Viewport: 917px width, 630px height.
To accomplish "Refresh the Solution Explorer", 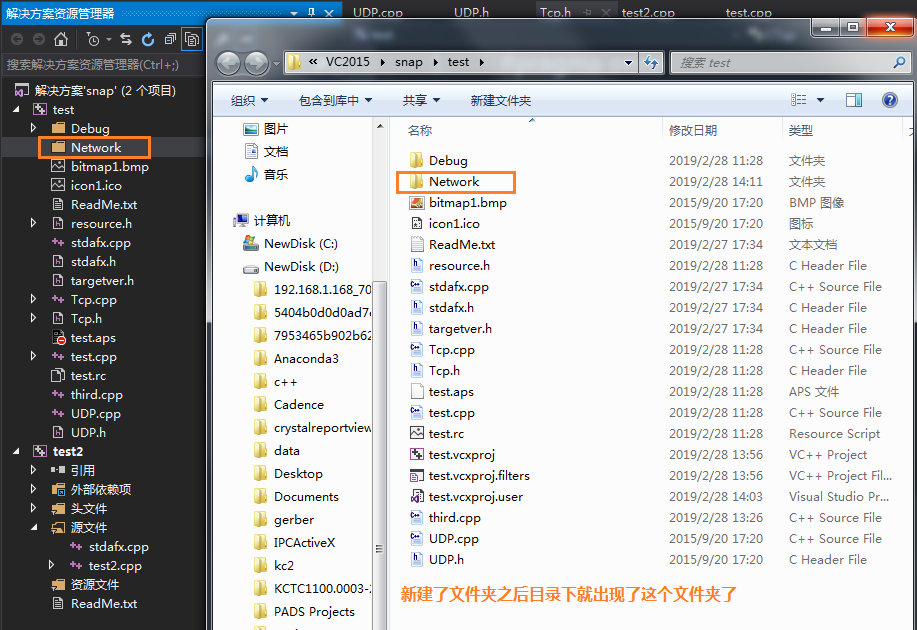I will coord(147,40).
